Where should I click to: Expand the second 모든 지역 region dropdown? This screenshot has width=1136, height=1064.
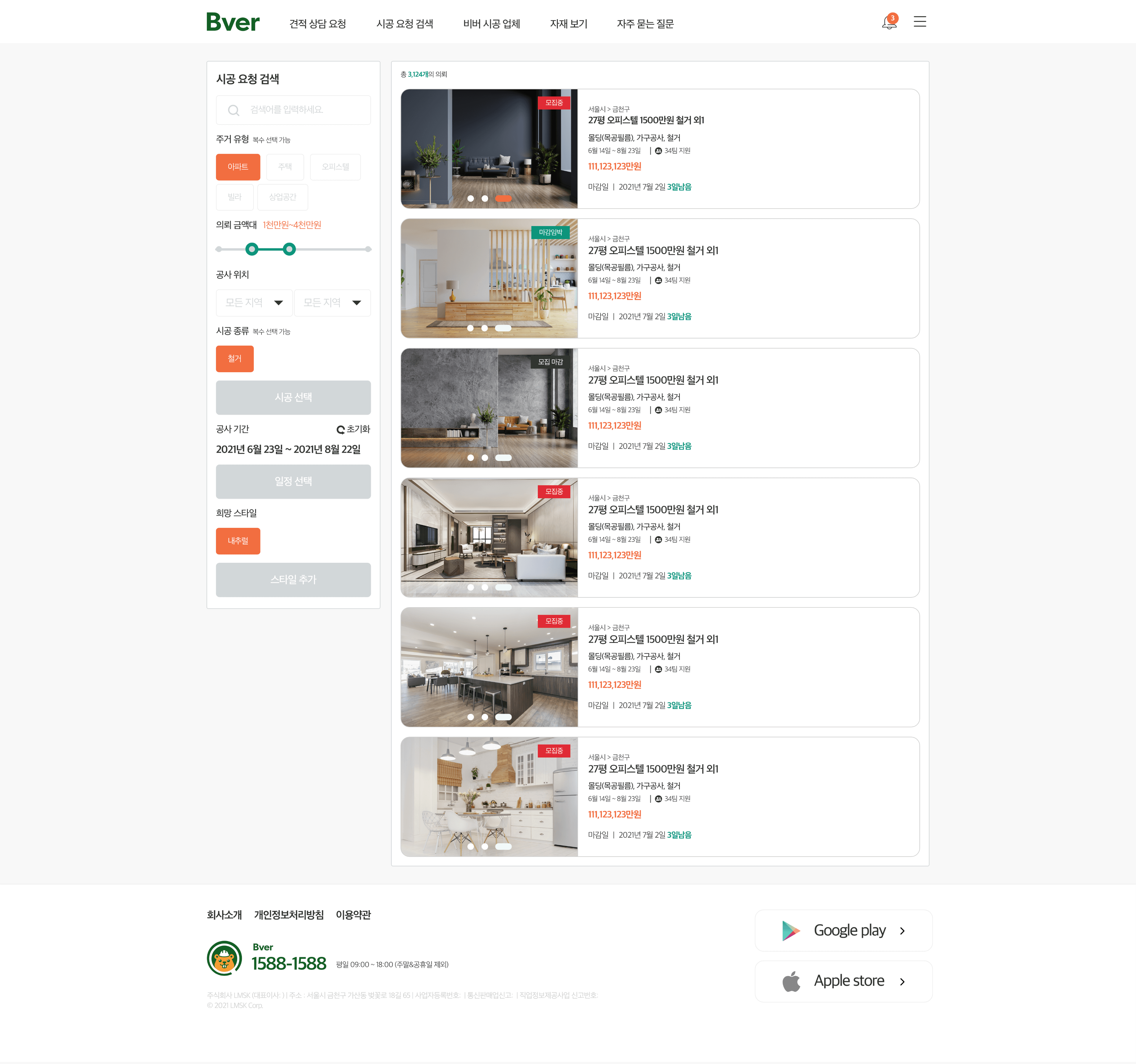[332, 303]
